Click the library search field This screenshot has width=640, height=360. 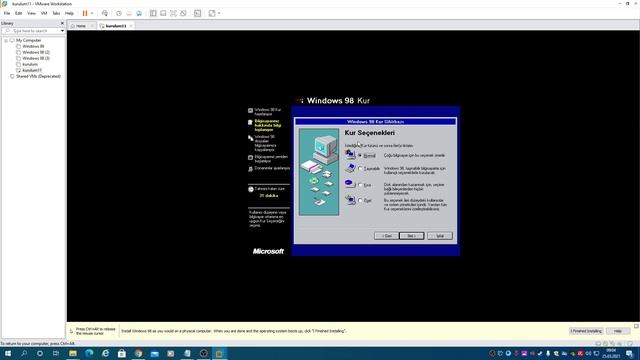tap(31, 31)
